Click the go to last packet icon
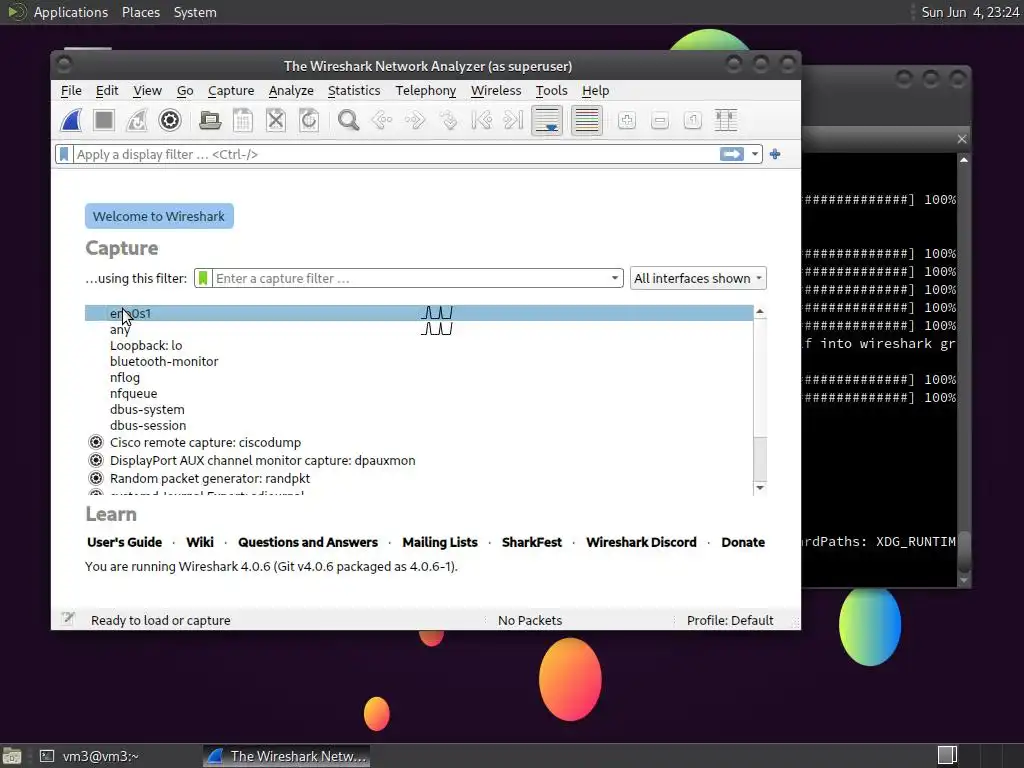Screen dimensions: 1024x768 [514, 120]
